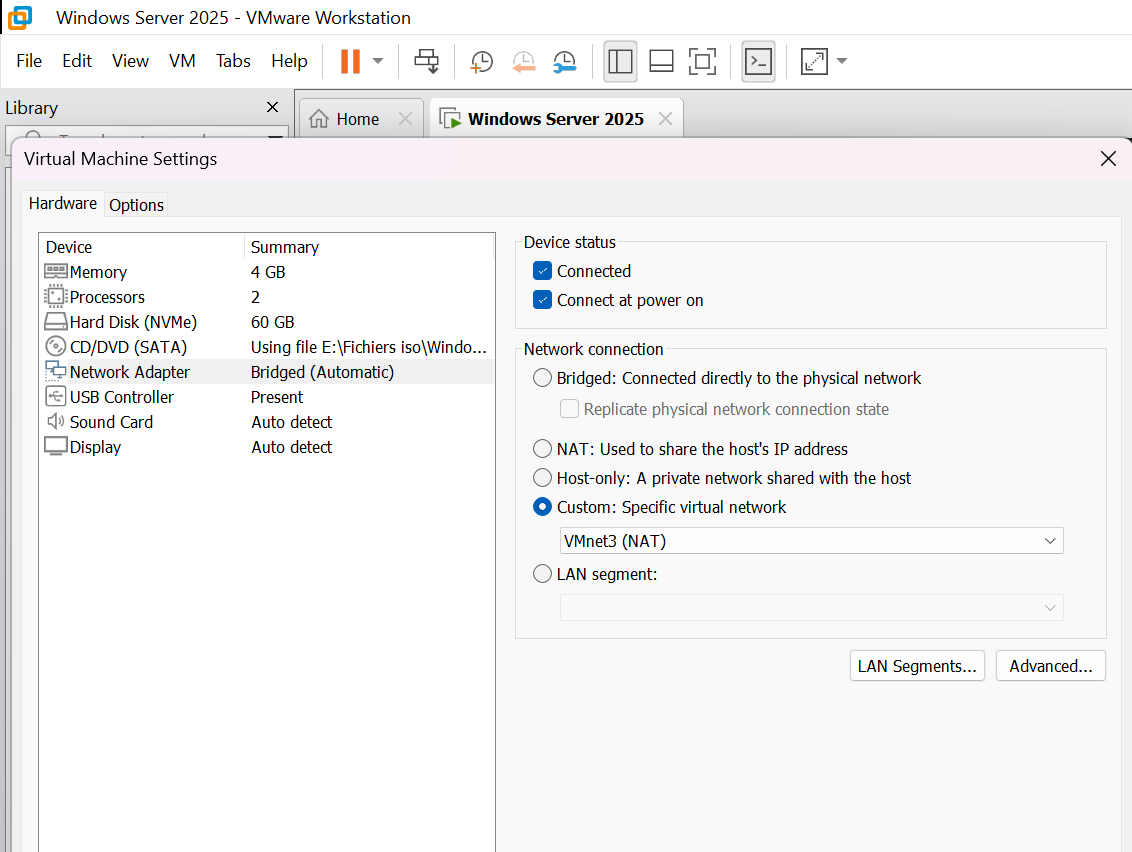1132x852 pixels.
Task: Click the Auto detect summary for Sound Card
Action: (292, 422)
